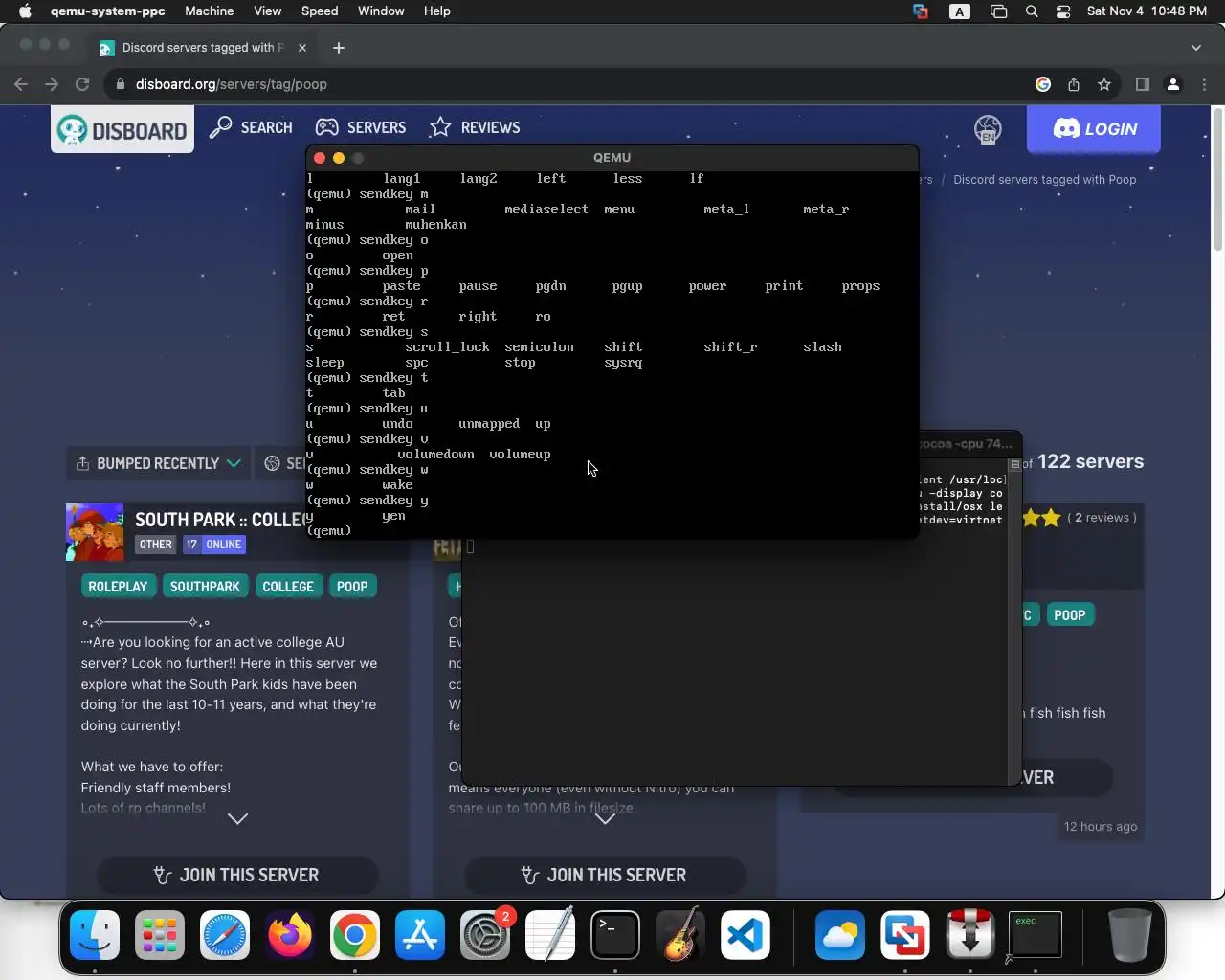Minimize the QEMU window with yellow button

(339, 158)
